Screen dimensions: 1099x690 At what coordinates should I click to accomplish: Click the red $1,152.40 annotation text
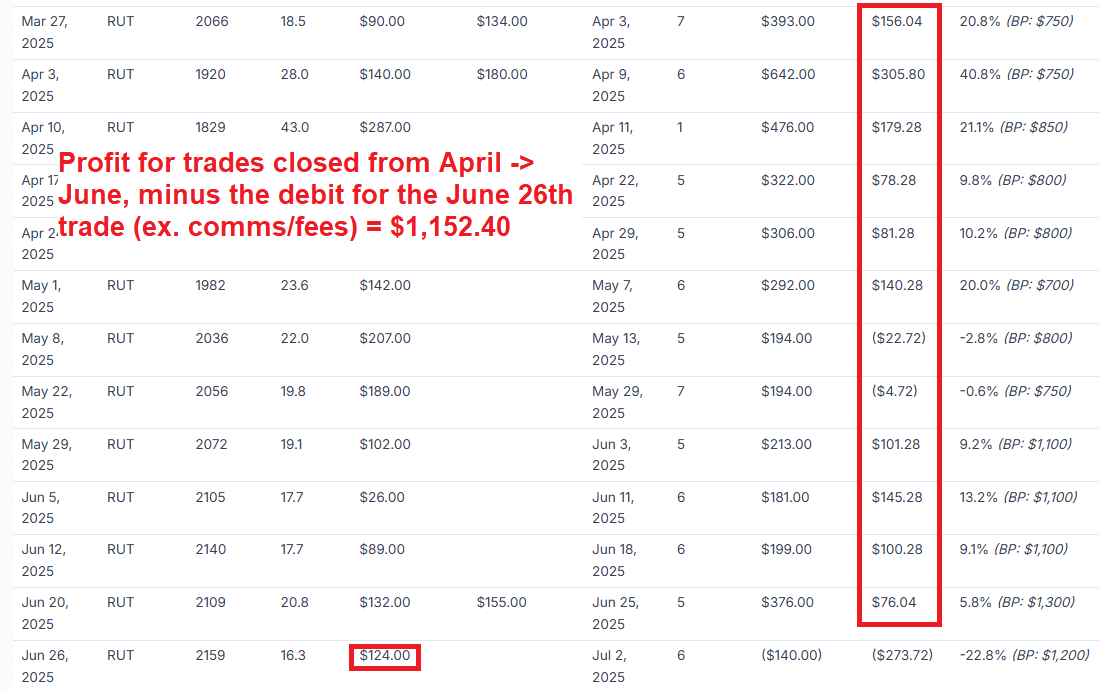click(x=450, y=226)
